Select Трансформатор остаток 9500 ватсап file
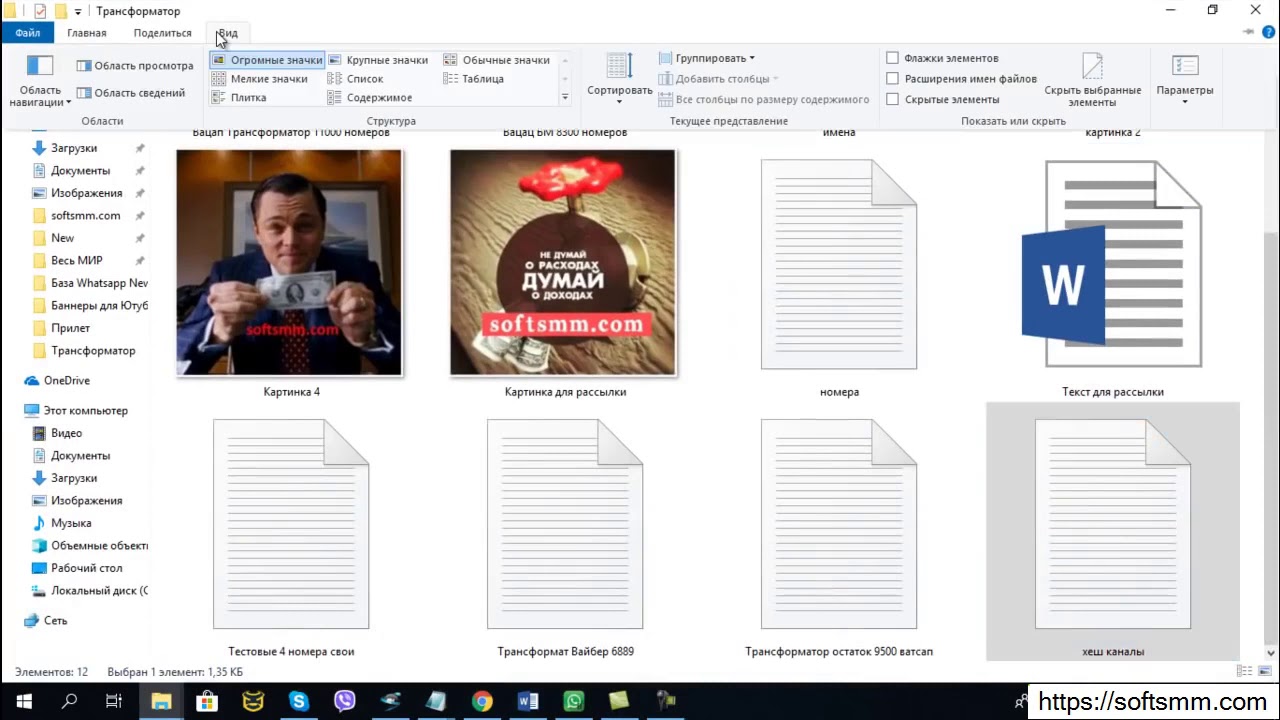The height and width of the screenshot is (720, 1280). click(x=839, y=524)
